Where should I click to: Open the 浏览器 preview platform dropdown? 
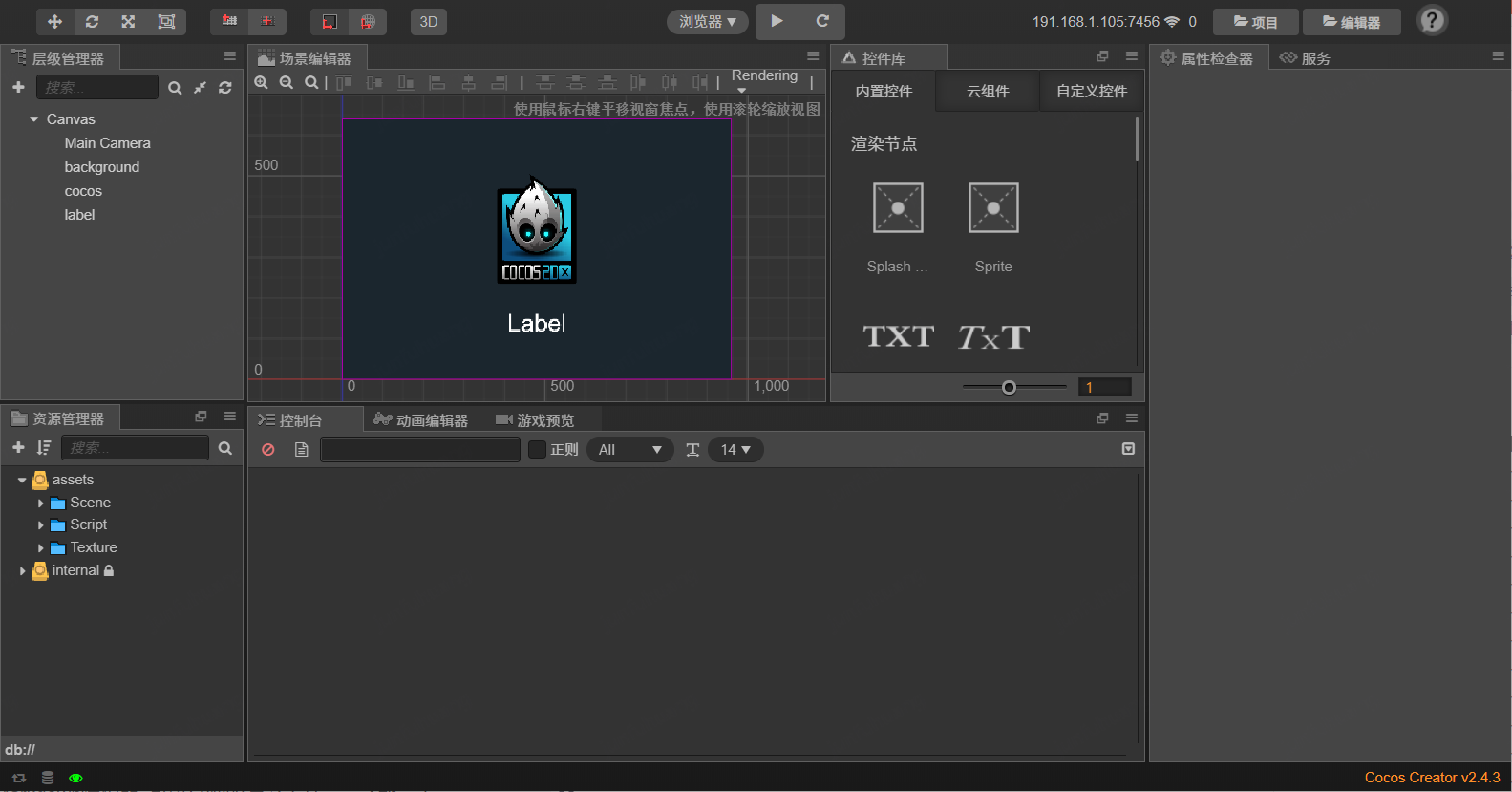coord(707,21)
